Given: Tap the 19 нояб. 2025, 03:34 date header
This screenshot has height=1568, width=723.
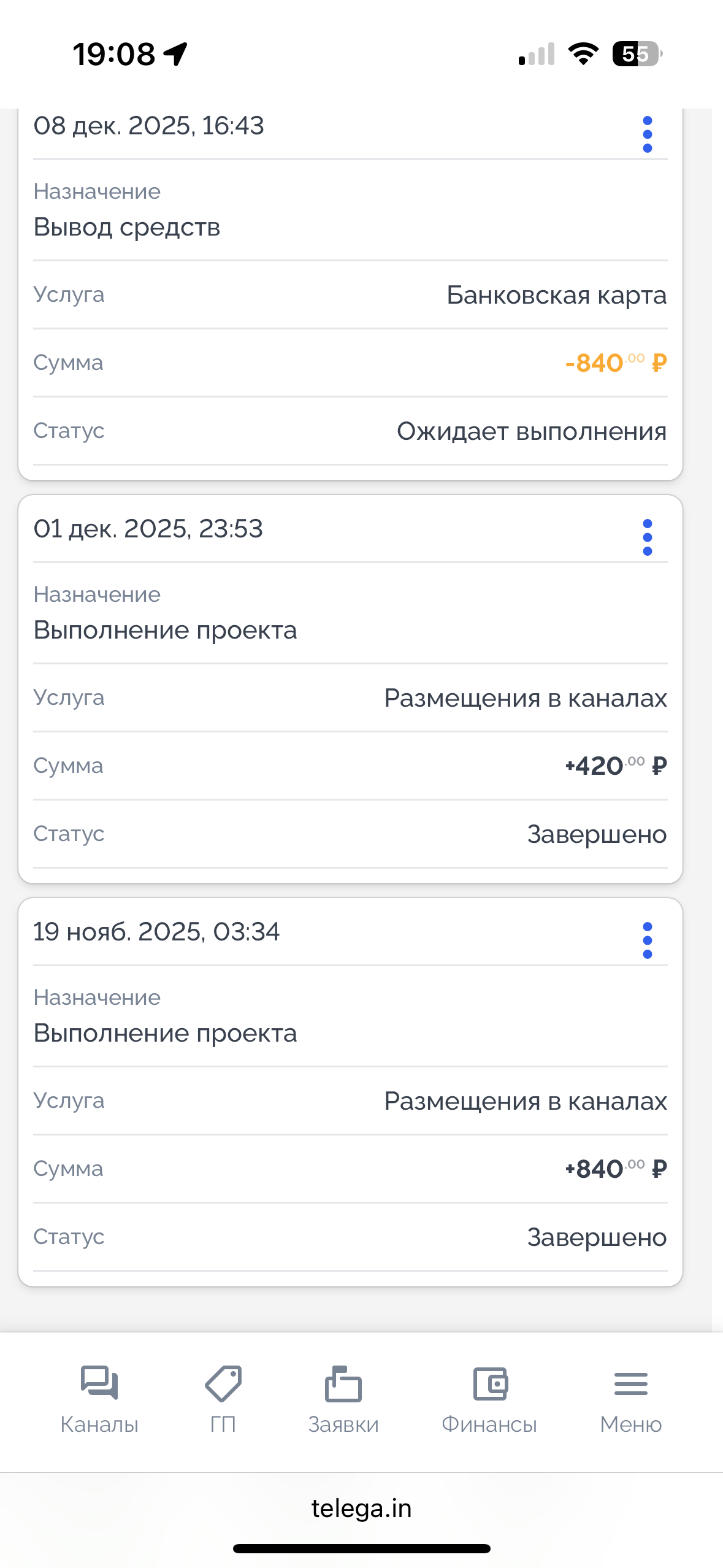Looking at the screenshot, I should pyautogui.click(x=156, y=932).
